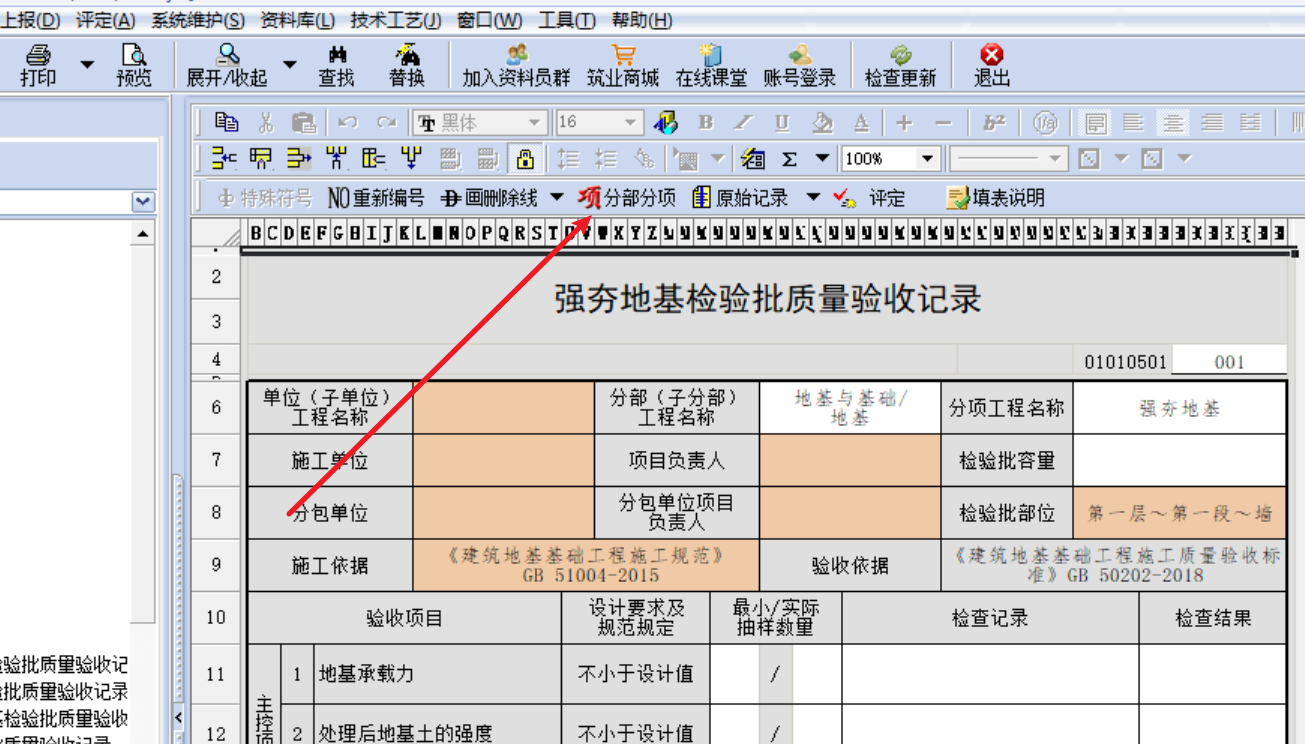The height and width of the screenshot is (744, 1305).
Task: Open the font size dropdown showing 16
Action: click(x=631, y=123)
